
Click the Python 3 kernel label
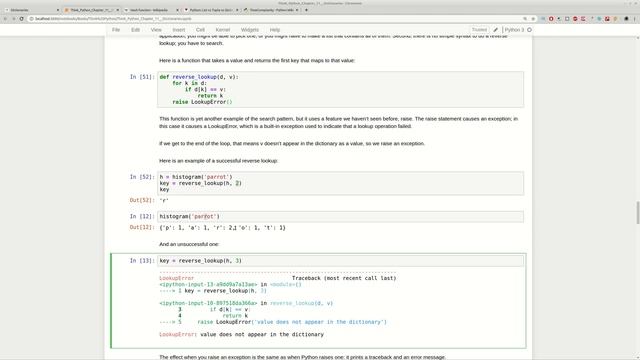[514, 30]
